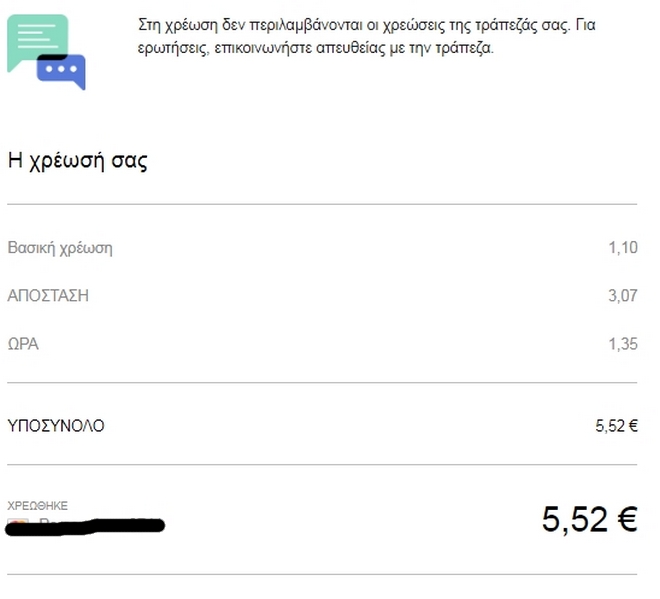The width and height of the screenshot is (660, 599).
Task: Click the 'ΑΠΟΣΤΑΣΗ' charge row label
Action: [48, 296]
